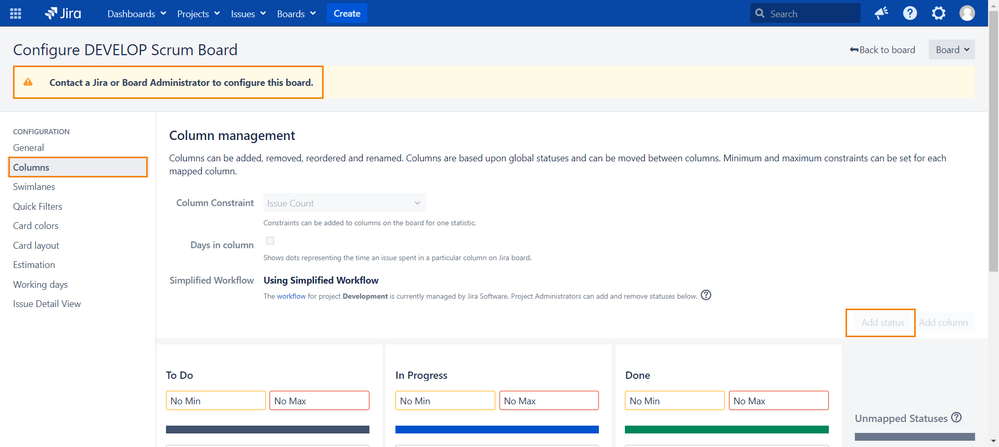Image resolution: width=999 pixels, height=447 pixels.
Task: Click the Unmapped Statuses help icon
Action: 956,418
